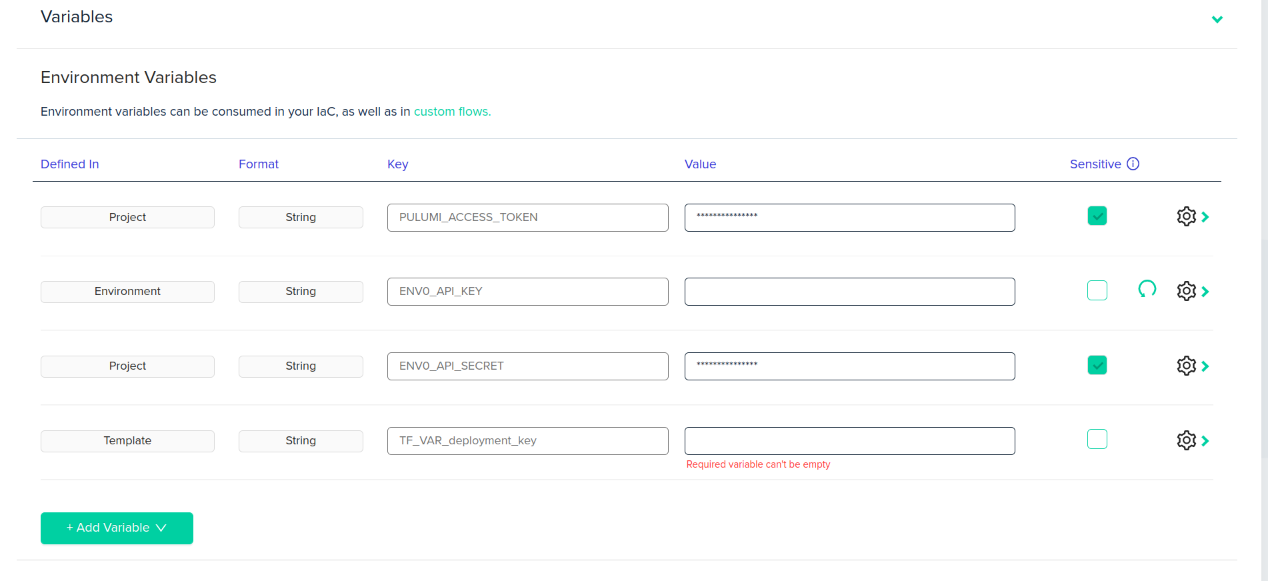Open settings gear for ENV0_API_SECRET row
This screenshot has width=1268, height=581.
click(x=1186, y=366)
